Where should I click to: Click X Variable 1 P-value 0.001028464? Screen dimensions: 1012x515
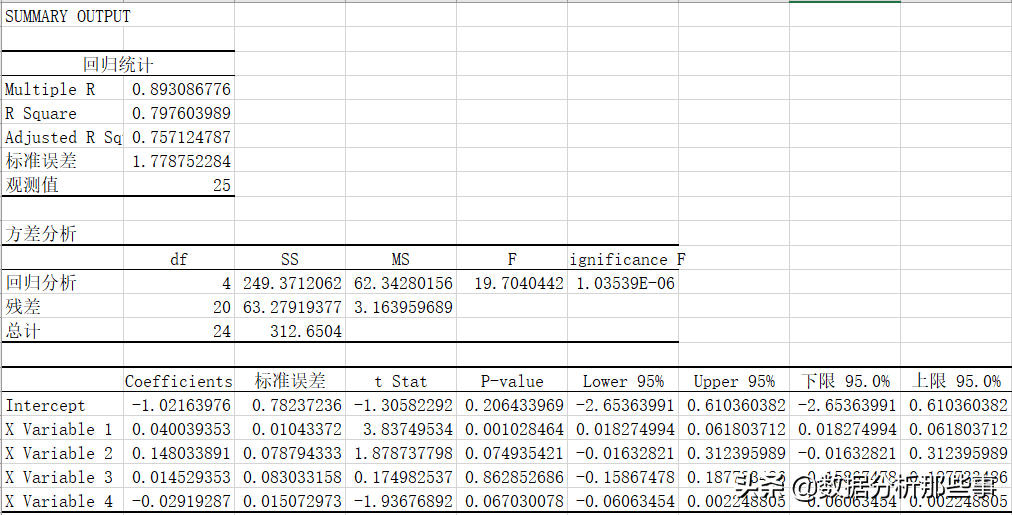click(x=514, y=430)
